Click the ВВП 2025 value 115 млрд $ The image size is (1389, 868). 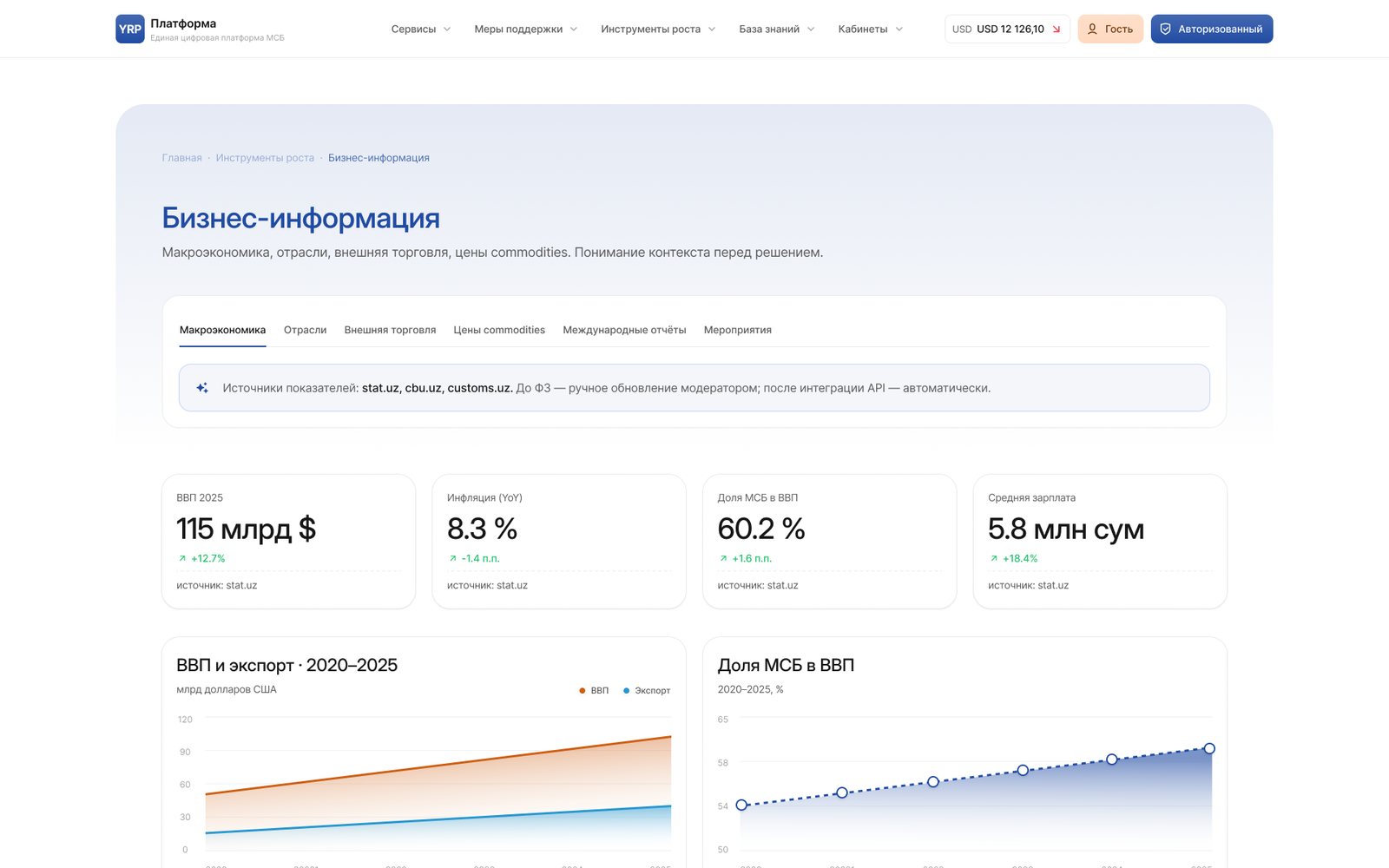click(x=246, y=529)
